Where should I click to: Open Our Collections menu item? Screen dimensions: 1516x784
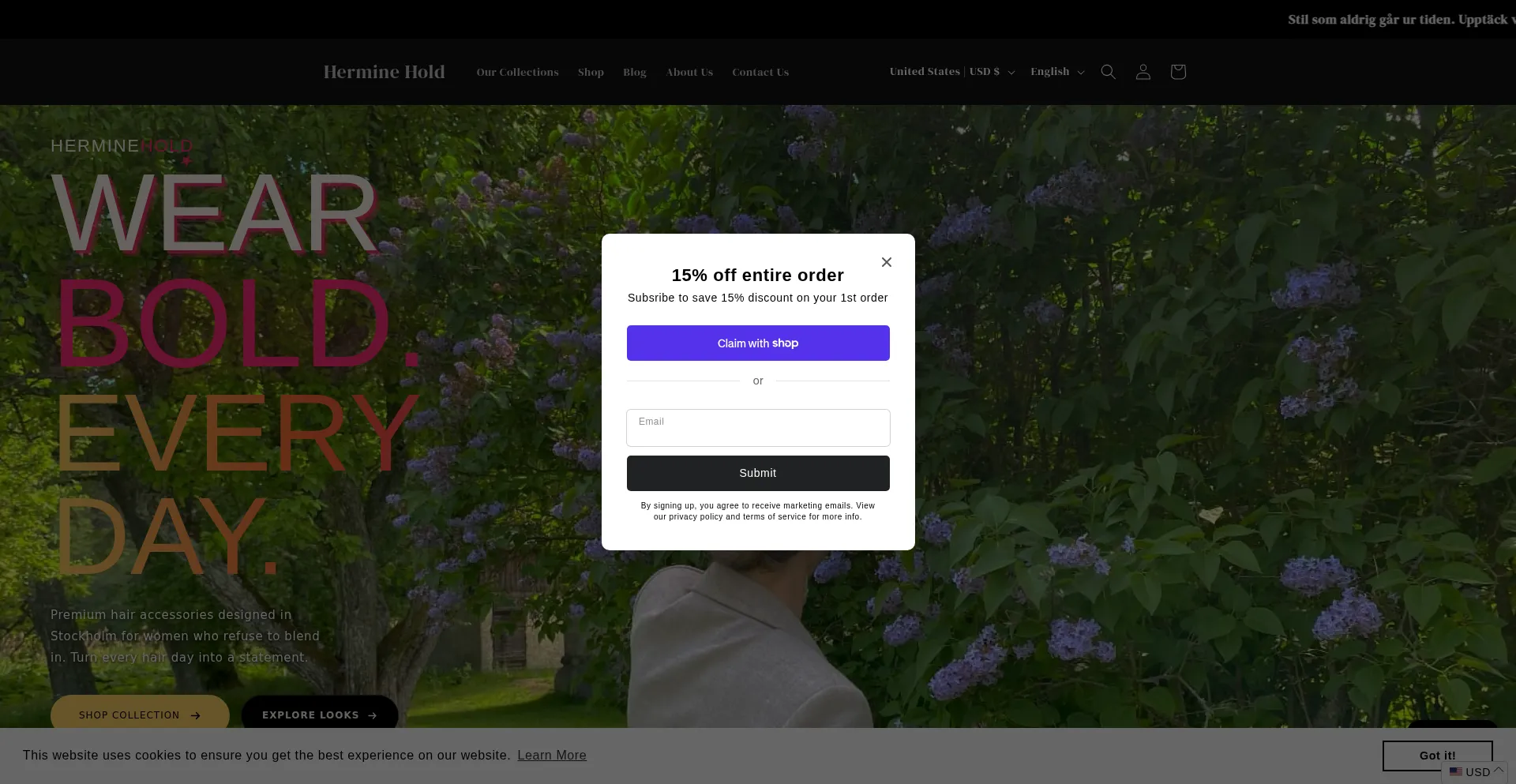click(517, 72)
